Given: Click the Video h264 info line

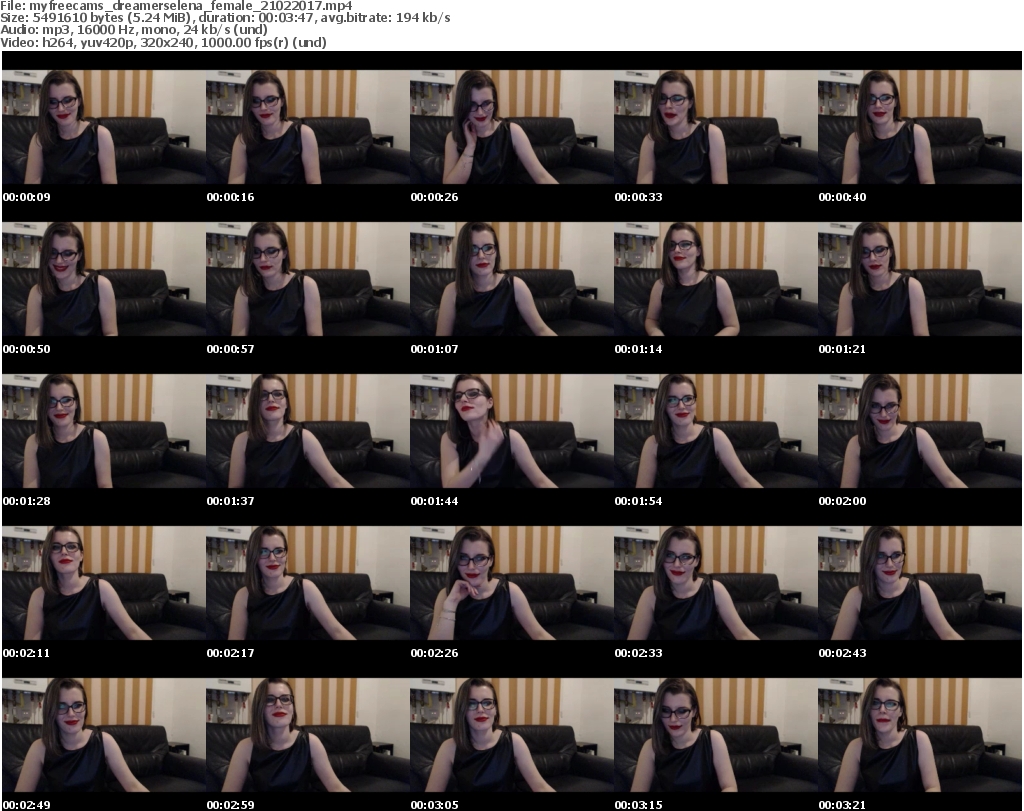Looking at the screenshot, I should coord(163,42).
